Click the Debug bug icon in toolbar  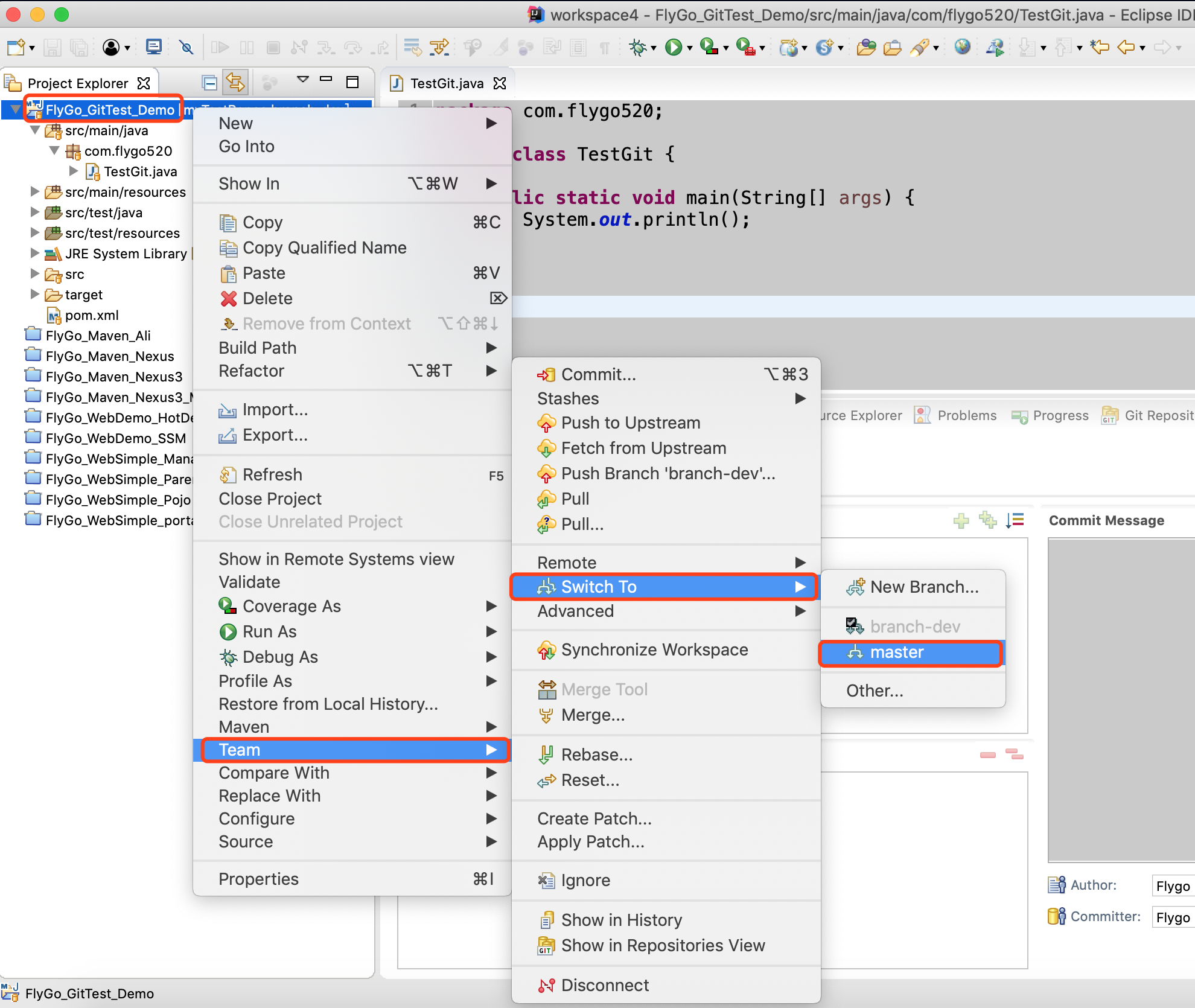[637, 47]
